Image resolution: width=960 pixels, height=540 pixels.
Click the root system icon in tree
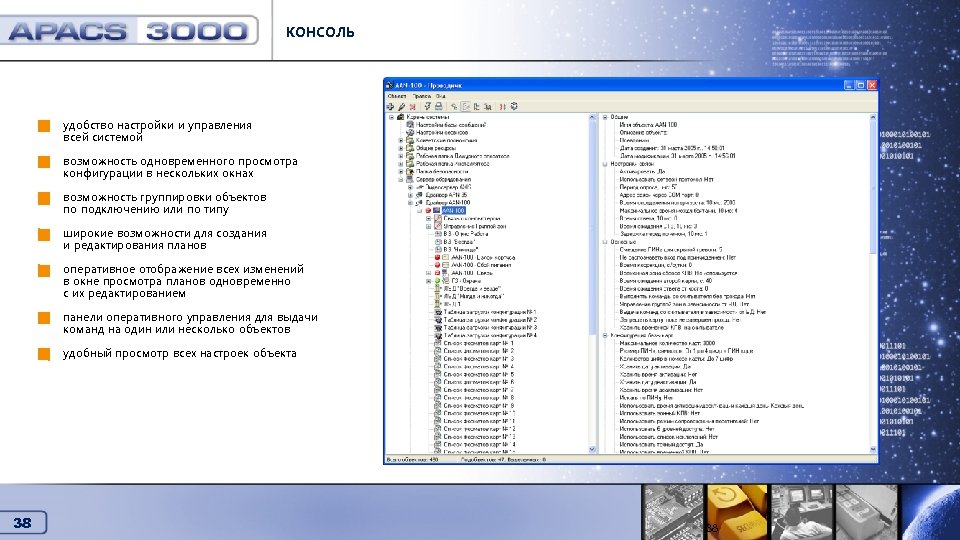pos(401,117)
